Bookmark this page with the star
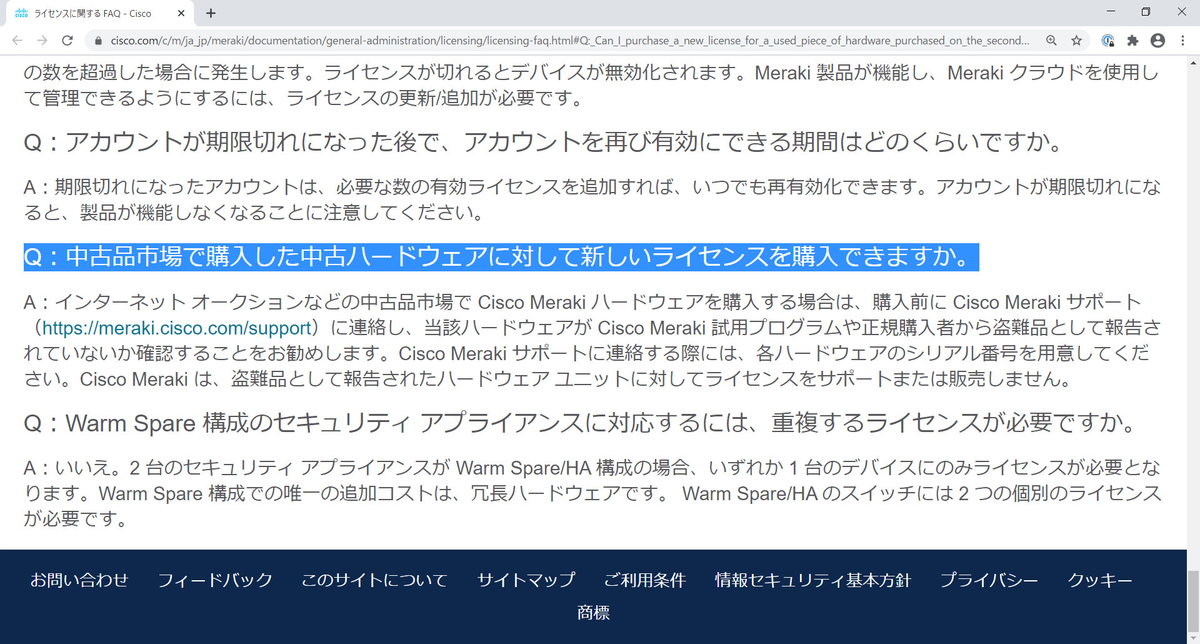Screen dimensions: 1200x644 1076,41
